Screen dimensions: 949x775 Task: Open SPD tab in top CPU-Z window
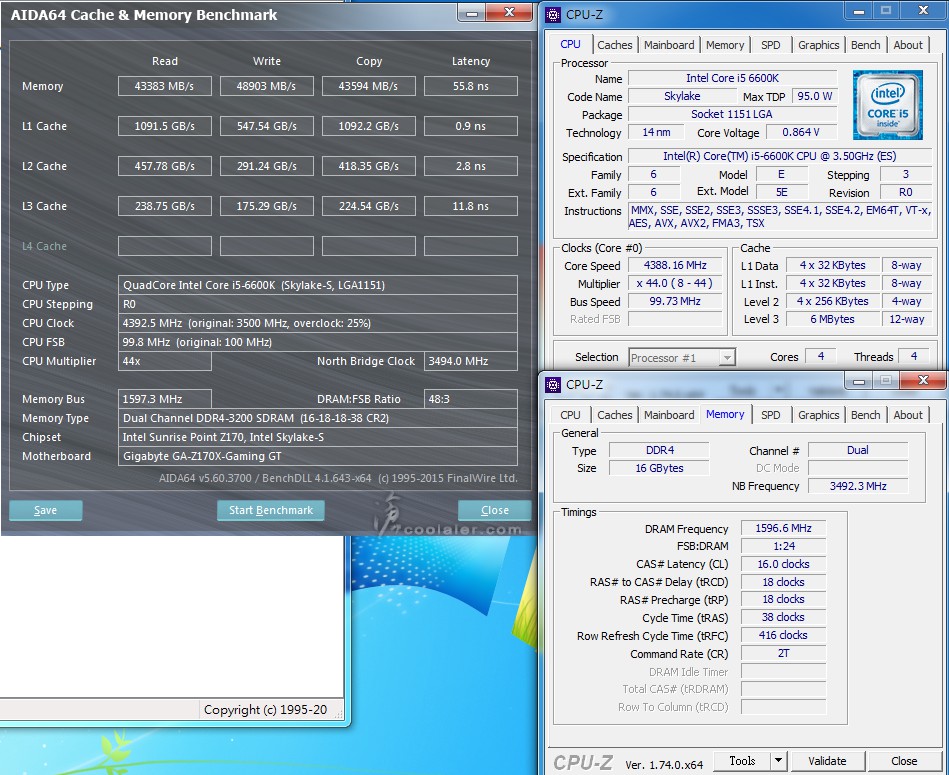click(x=770, y=45)
